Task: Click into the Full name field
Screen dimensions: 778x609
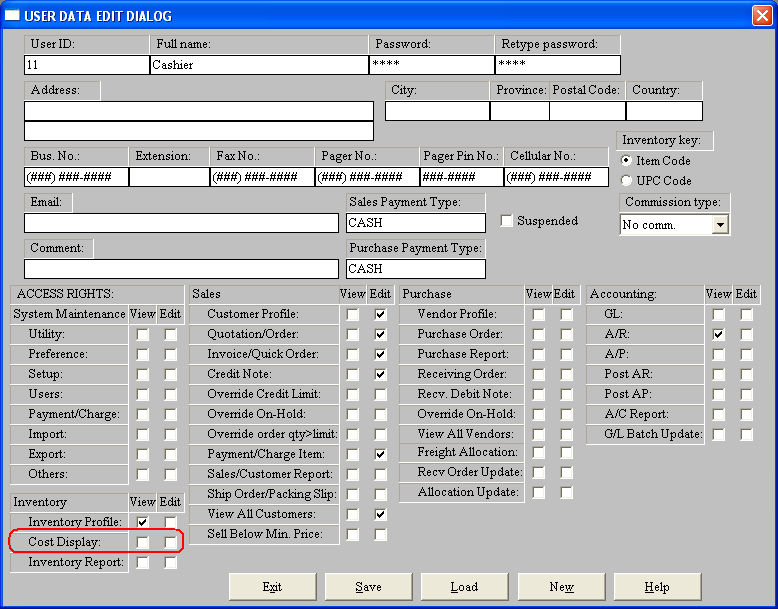Action: pyautogui.click(x=259, y=65)
